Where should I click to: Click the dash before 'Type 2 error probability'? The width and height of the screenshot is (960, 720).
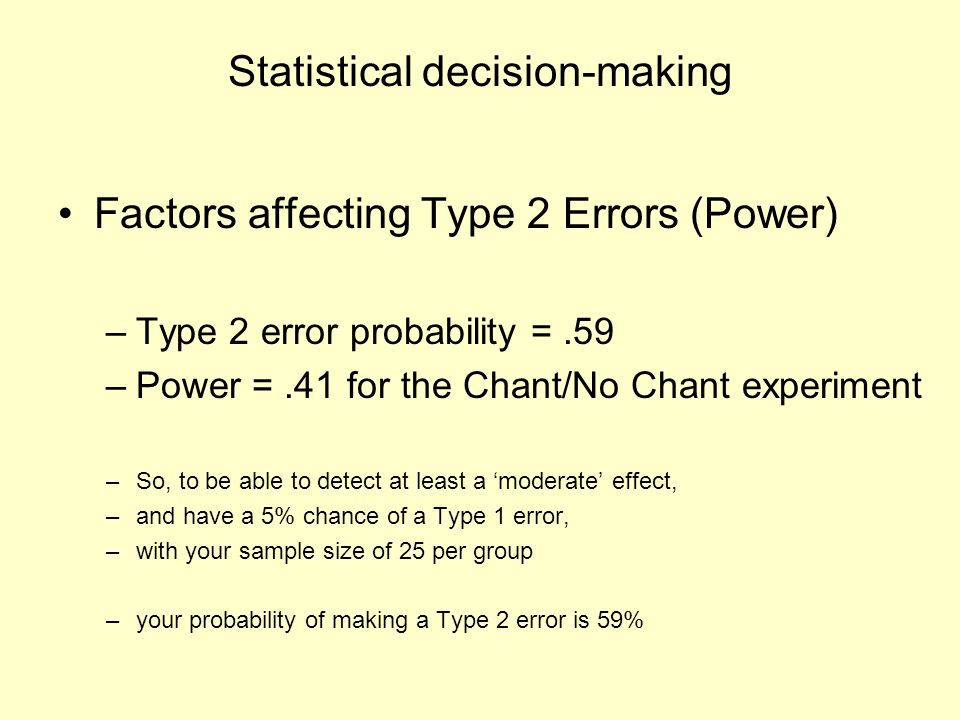tap(115, 334)
